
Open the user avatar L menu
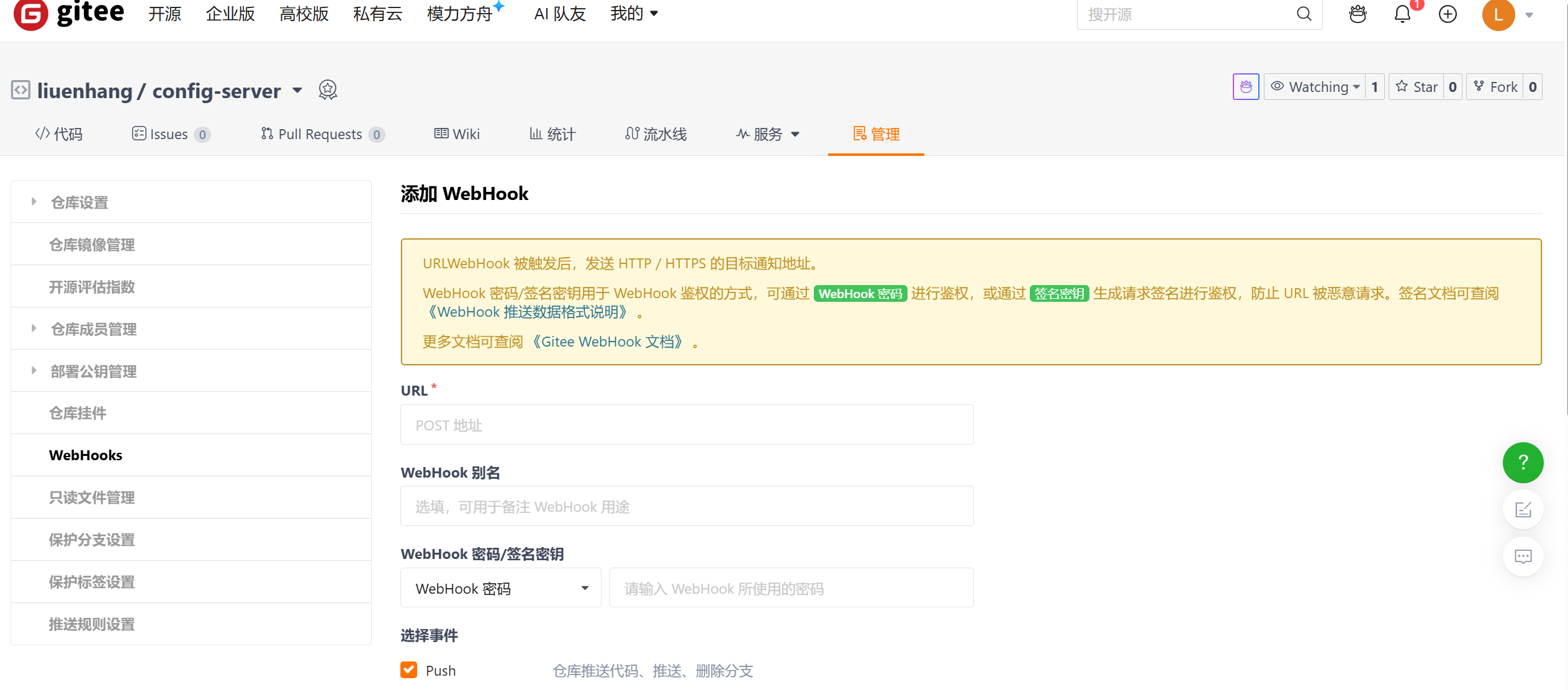click(1498, 14)
